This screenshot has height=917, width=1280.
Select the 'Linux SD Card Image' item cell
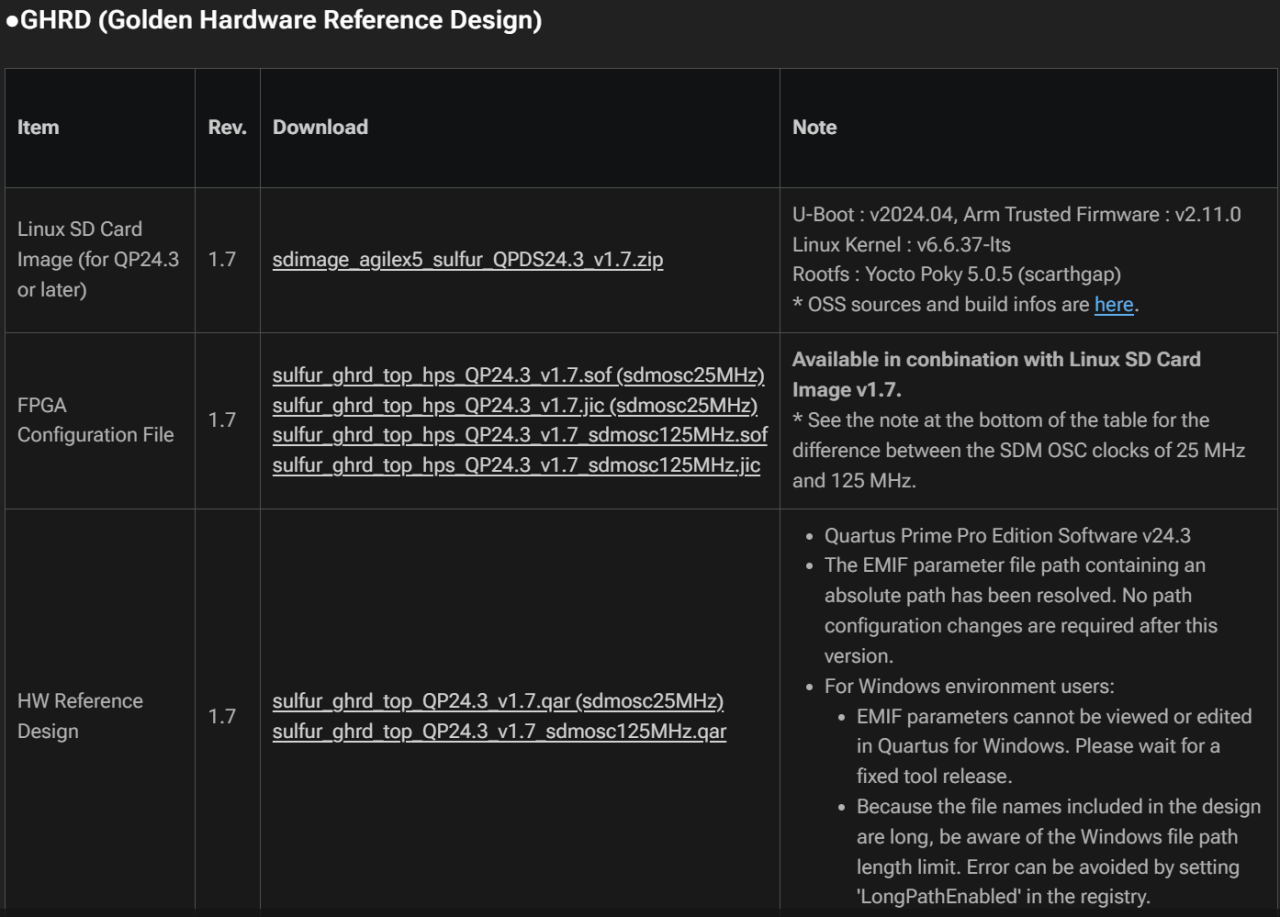[98, 260]
